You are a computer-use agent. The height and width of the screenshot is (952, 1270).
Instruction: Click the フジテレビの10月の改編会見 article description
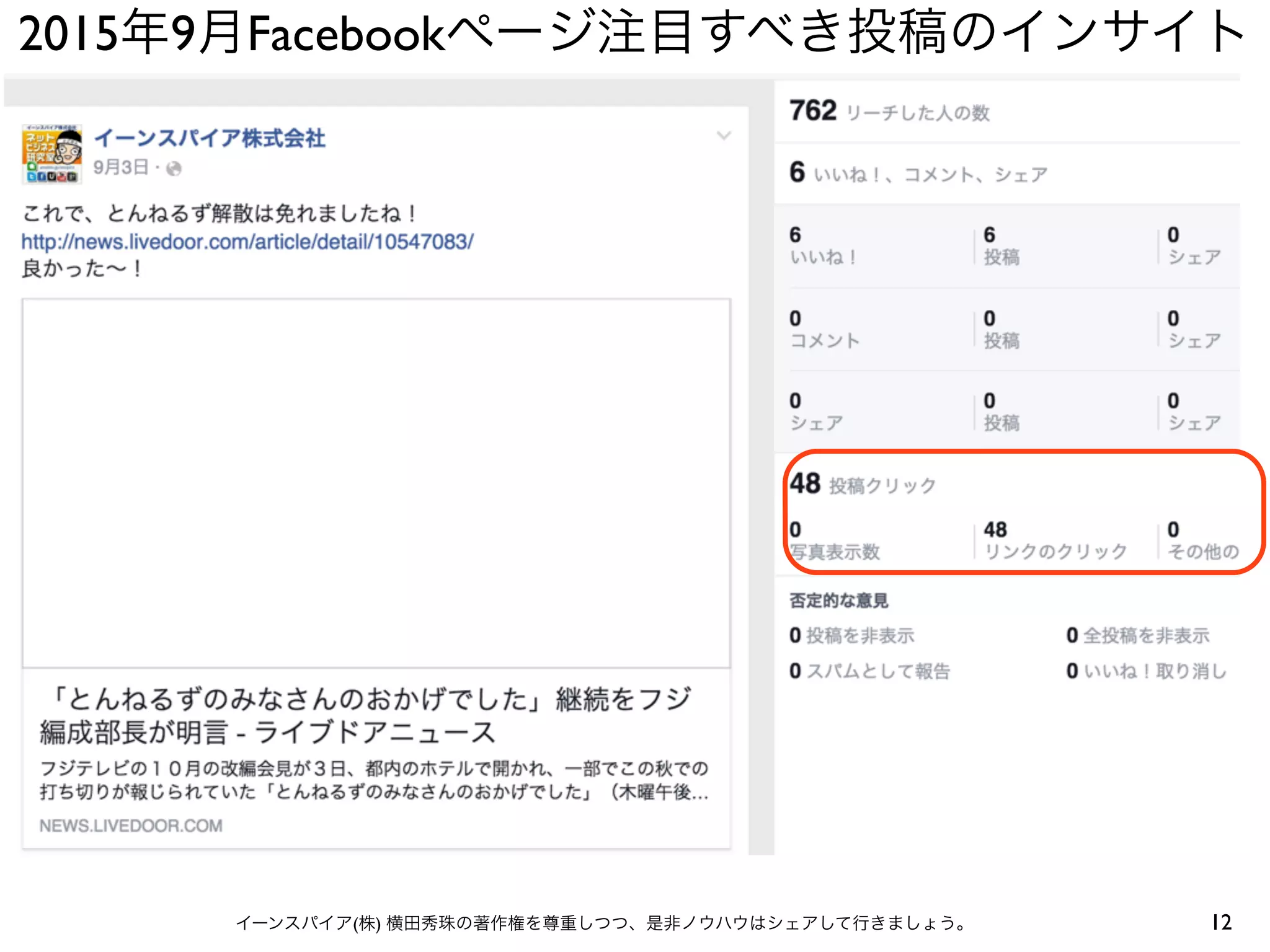374,780
